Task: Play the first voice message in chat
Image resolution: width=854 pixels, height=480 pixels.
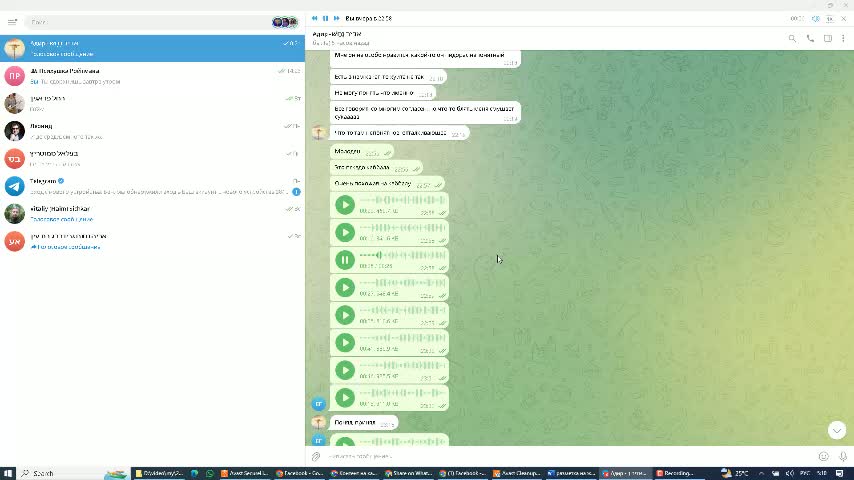Action: 345,205
